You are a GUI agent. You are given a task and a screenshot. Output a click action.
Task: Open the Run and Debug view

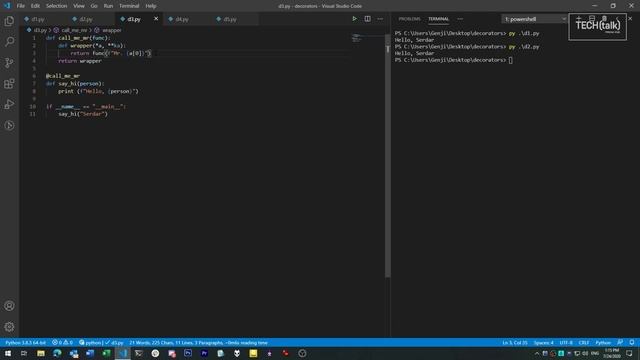click(9, 104)
